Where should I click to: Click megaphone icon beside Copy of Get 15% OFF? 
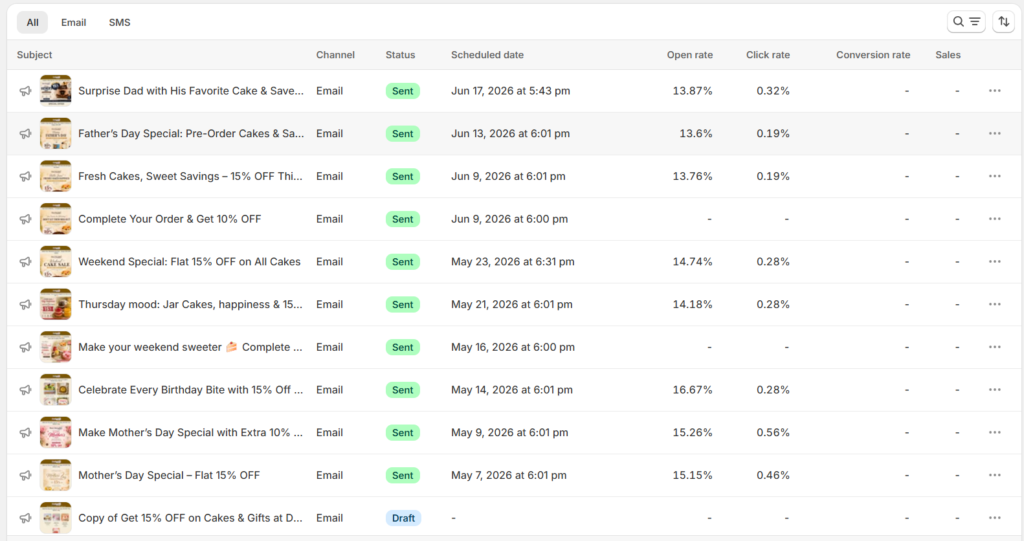pos(25,518)
